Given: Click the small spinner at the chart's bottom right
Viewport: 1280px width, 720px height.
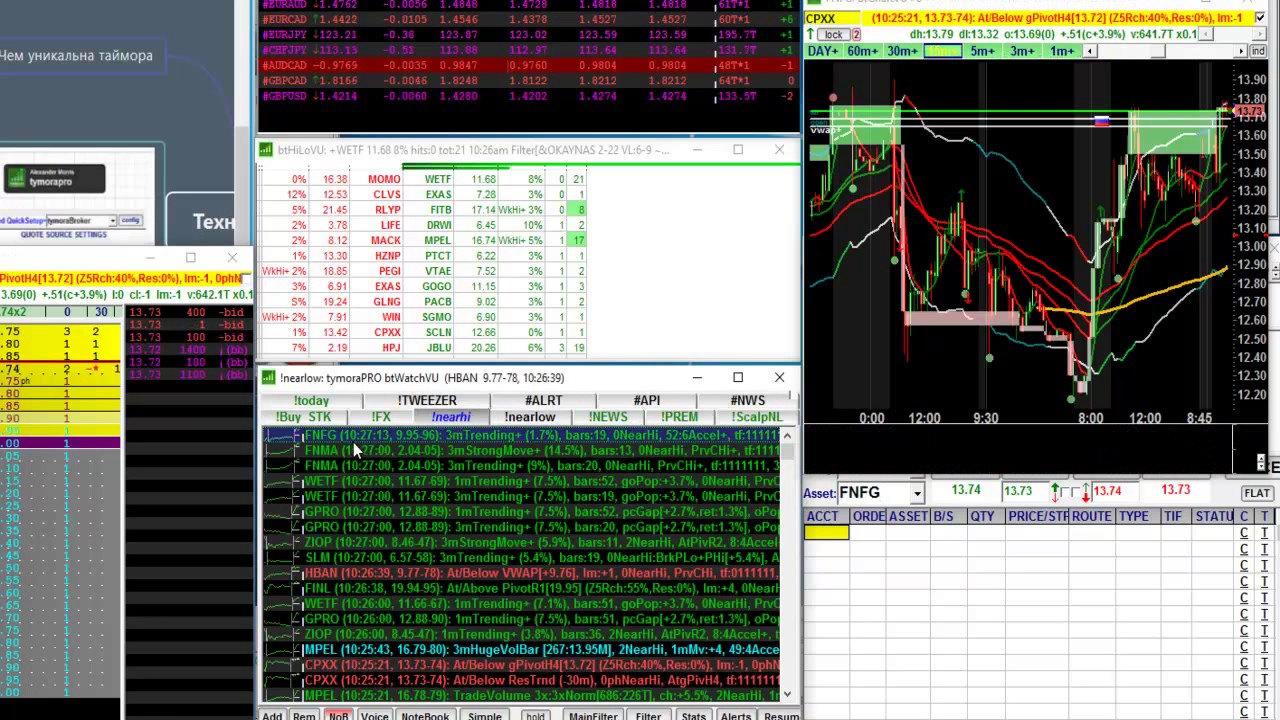Looking at the screenshot, I should pos(1262,462).
